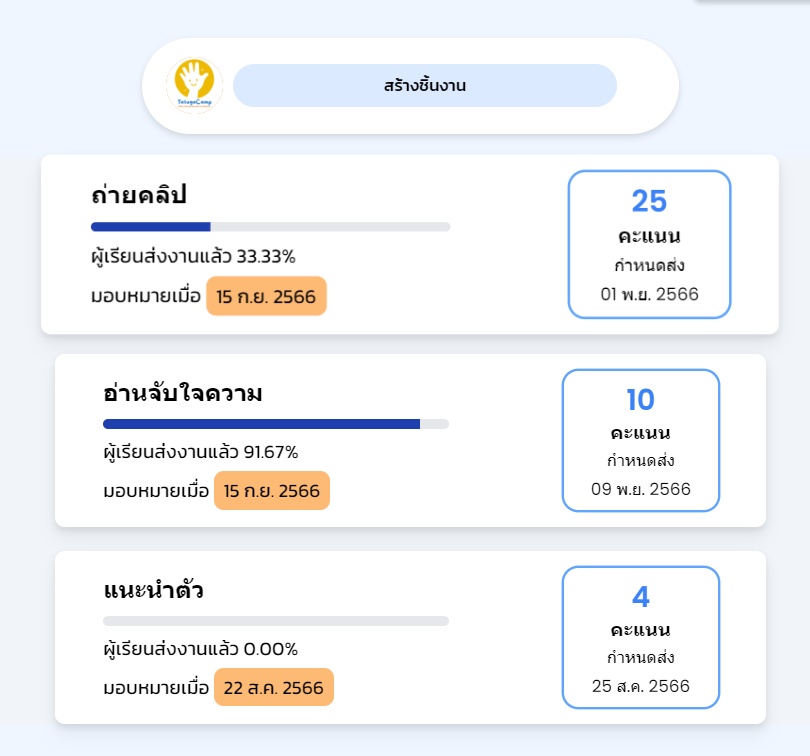810x756 pixels.
Task: Click the สร้างชิ้นงาน create assignment button
Action: tap(425, 85)
